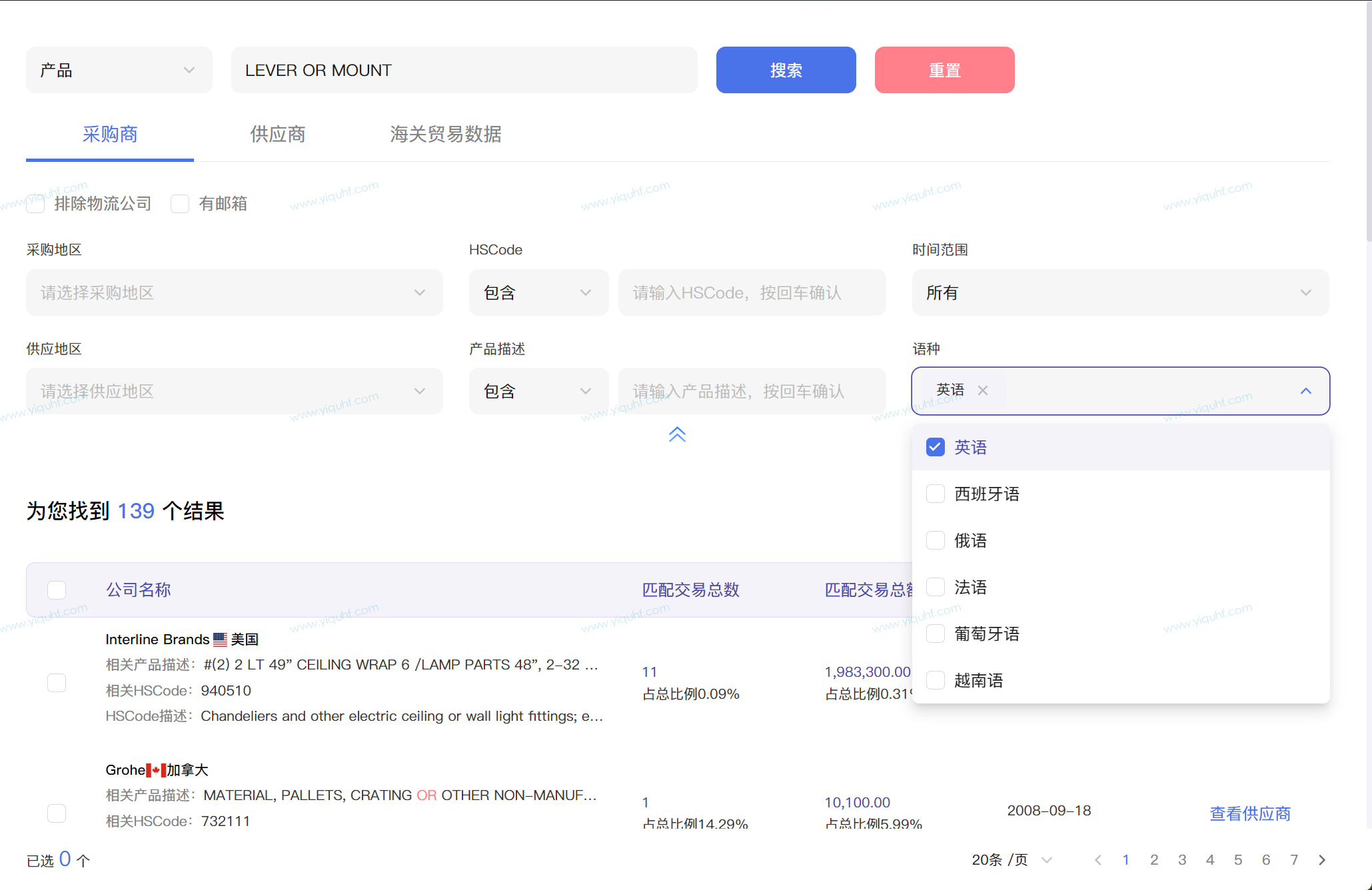The height and width of the screenshot is (890, 1372).
Task: Uncheck 英语 in the language list
Action: pos(936,447)
